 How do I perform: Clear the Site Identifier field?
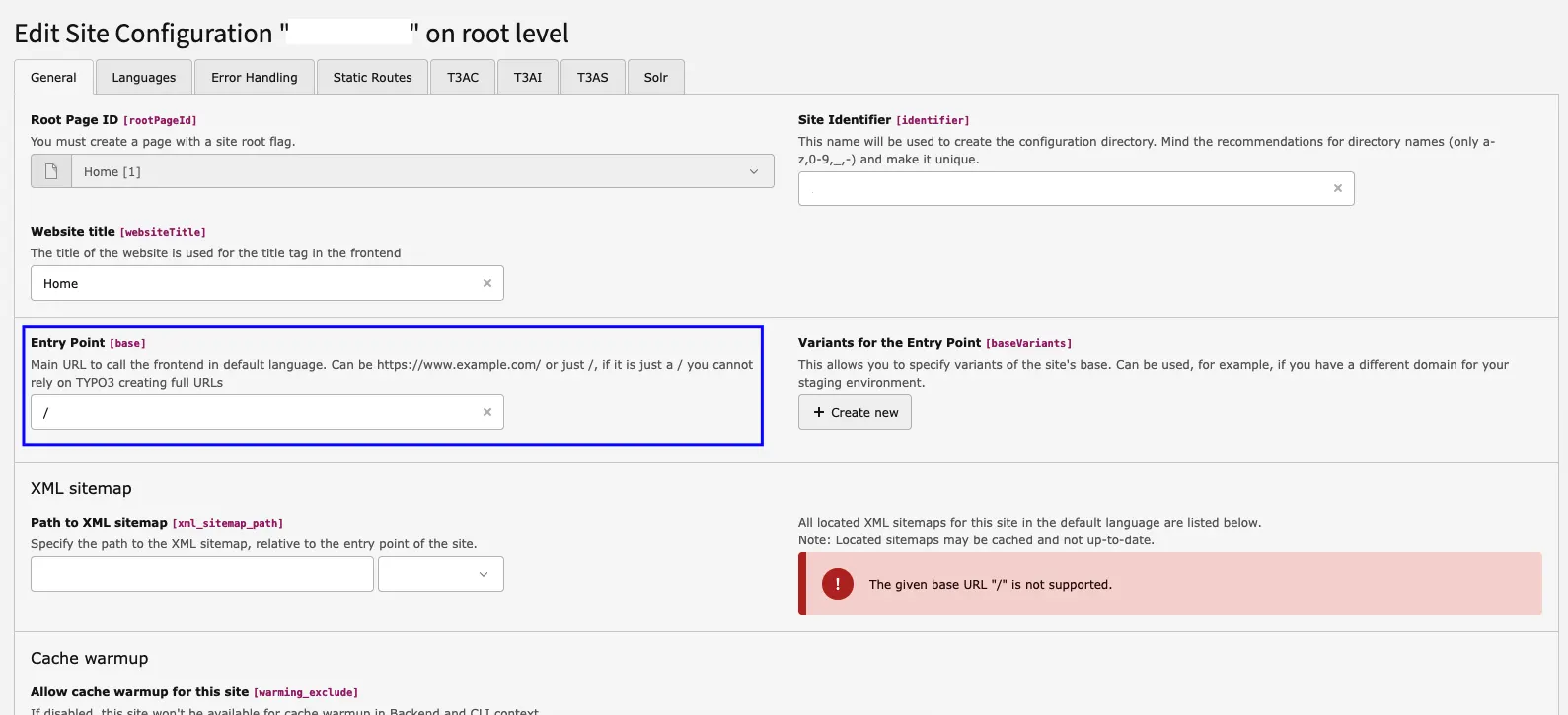tap(1338, 188)
